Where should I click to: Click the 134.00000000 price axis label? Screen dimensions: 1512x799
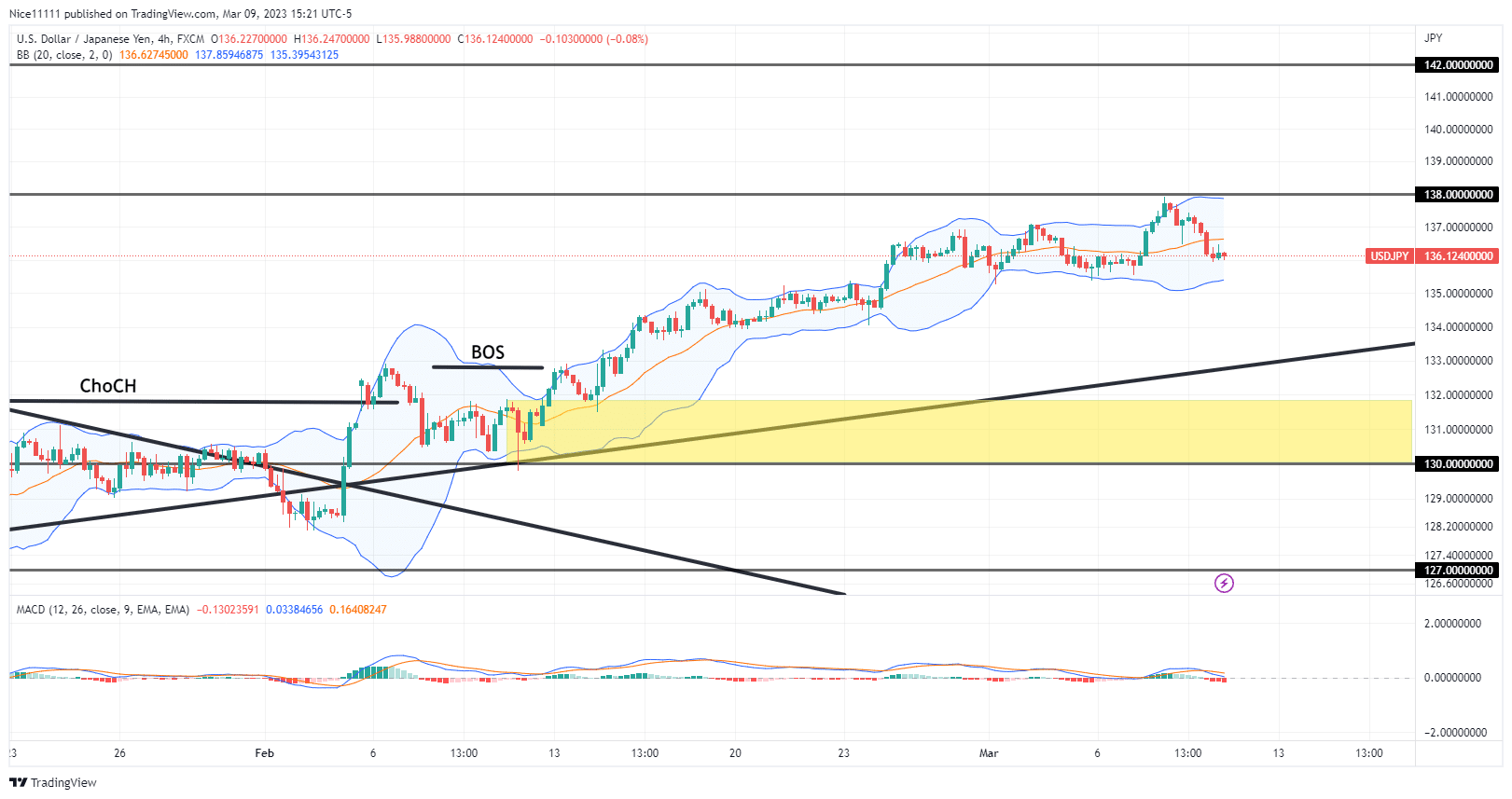[1459, 327]
